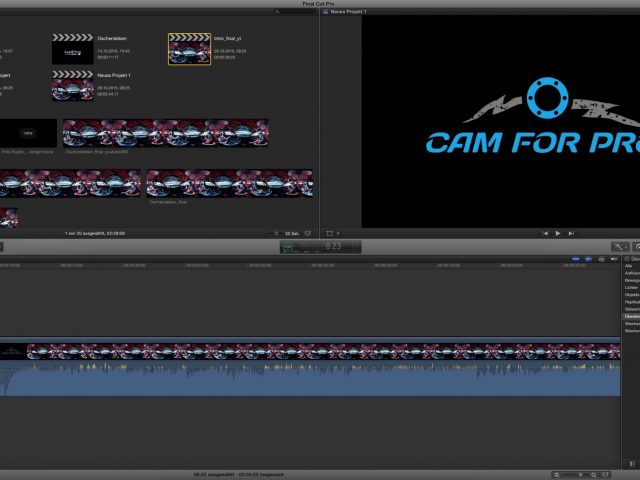Screen dimensions: 640x480
Task: Click the '1 von 20 ausgewählt' status text
Action: click(95, 233)
